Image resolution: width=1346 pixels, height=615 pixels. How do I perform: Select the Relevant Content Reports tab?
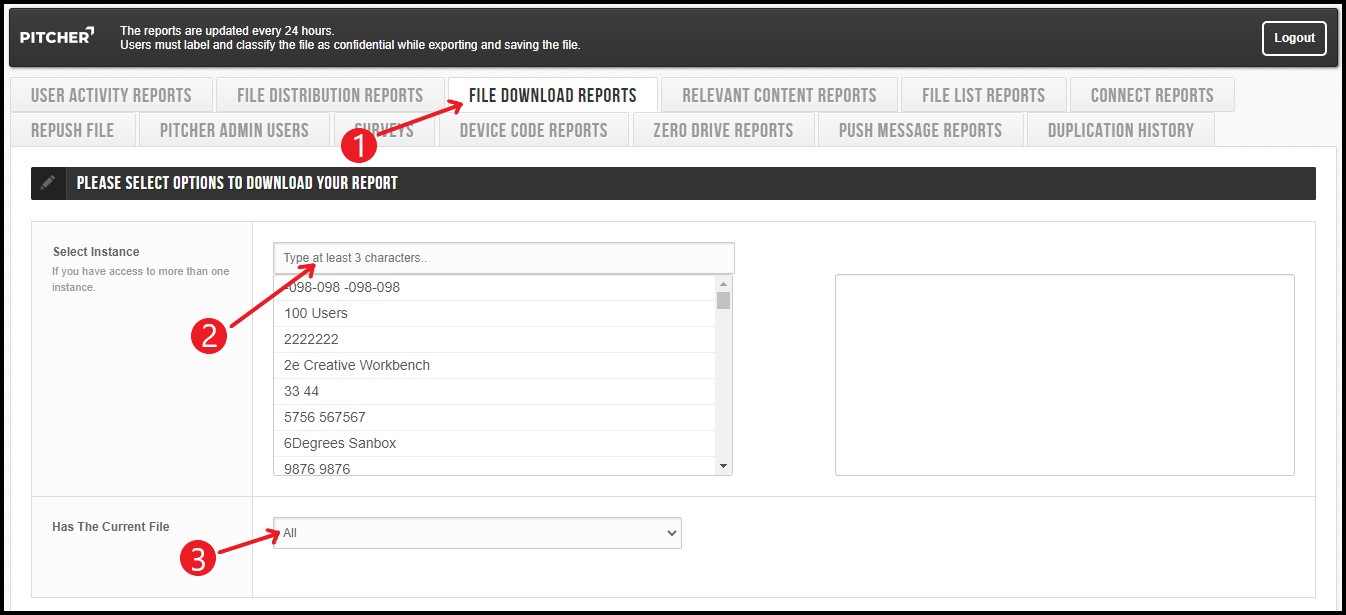[779, 96]
